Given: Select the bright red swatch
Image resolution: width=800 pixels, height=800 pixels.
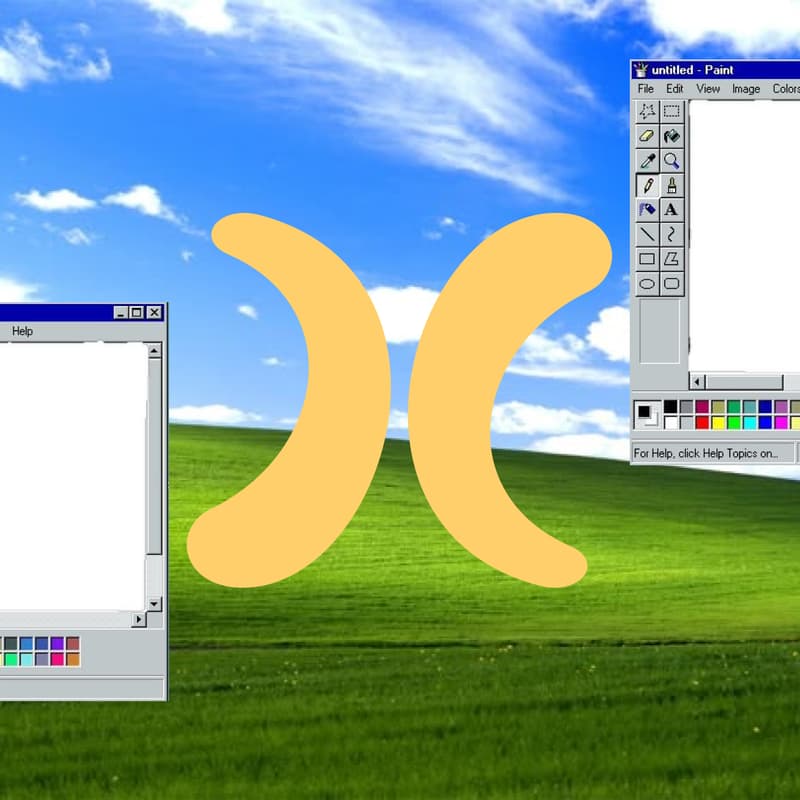Looking at the screenshot, I should (702, 422).
